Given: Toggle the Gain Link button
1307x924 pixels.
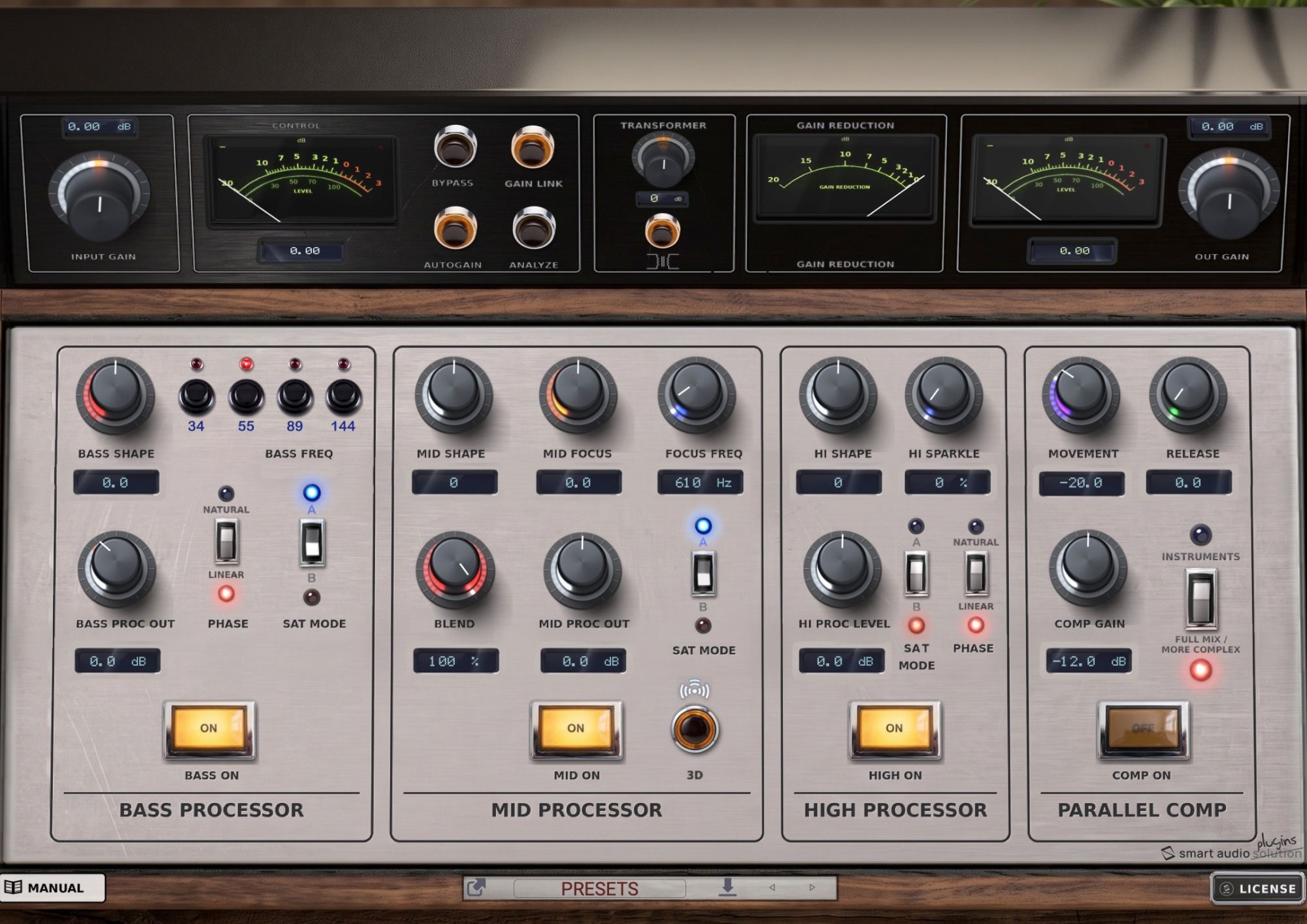Looking at the screenshot, I should [x=533, y=147].
